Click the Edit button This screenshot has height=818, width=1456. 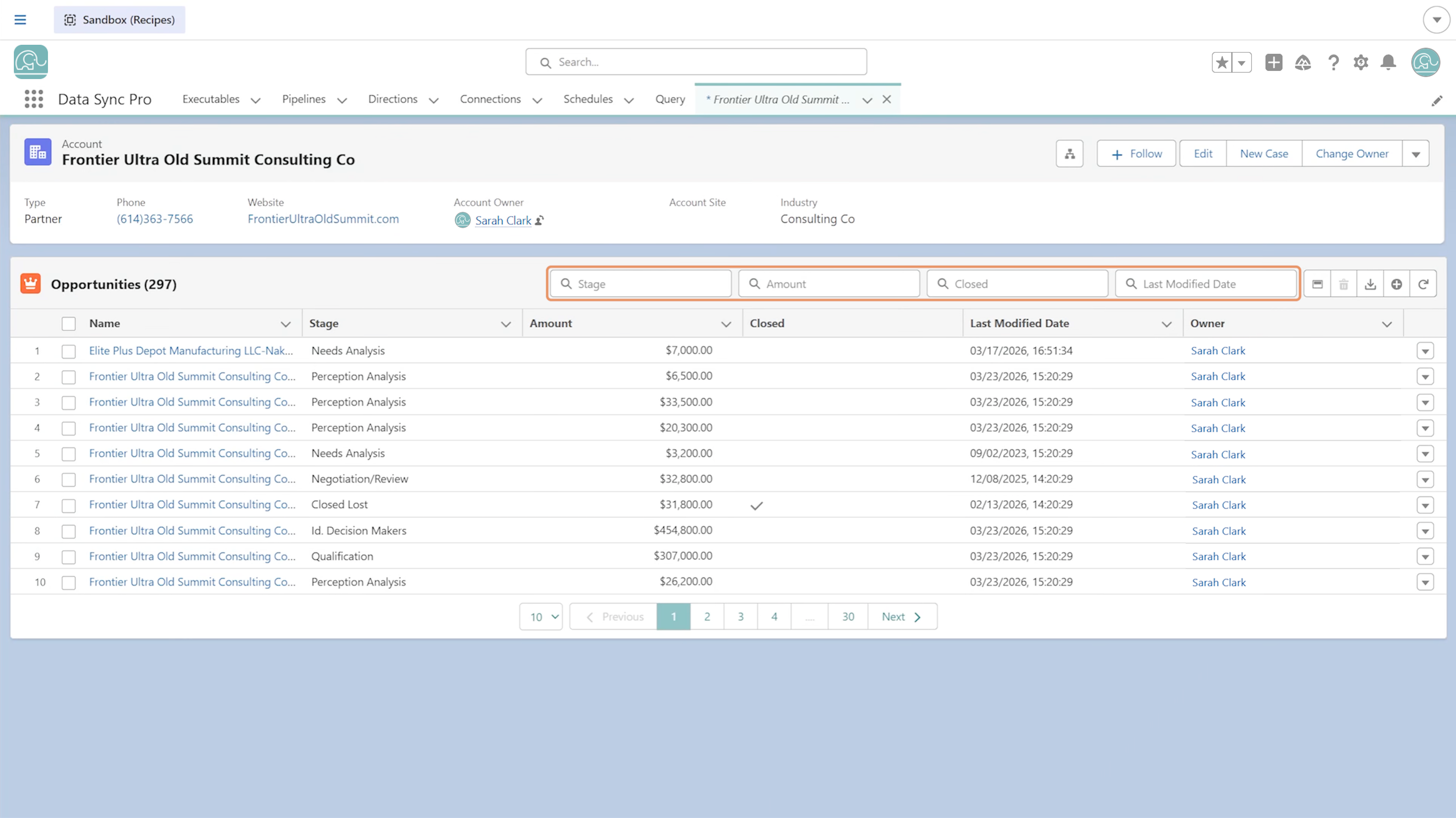[1203, 154]
